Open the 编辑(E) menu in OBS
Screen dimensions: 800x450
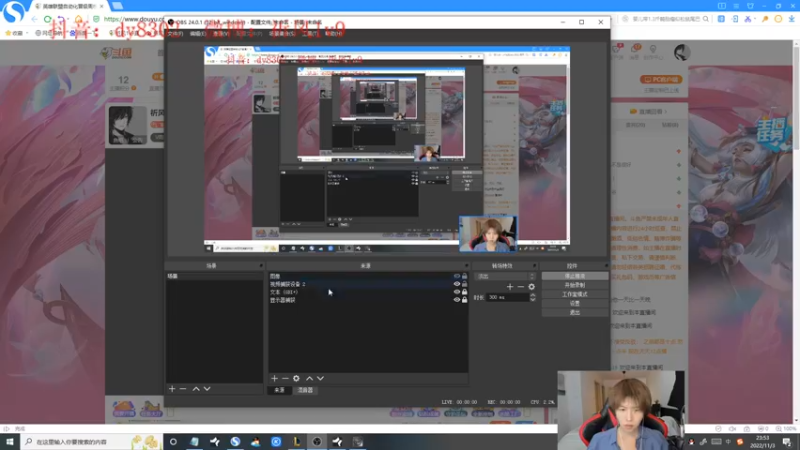point(197,34)
